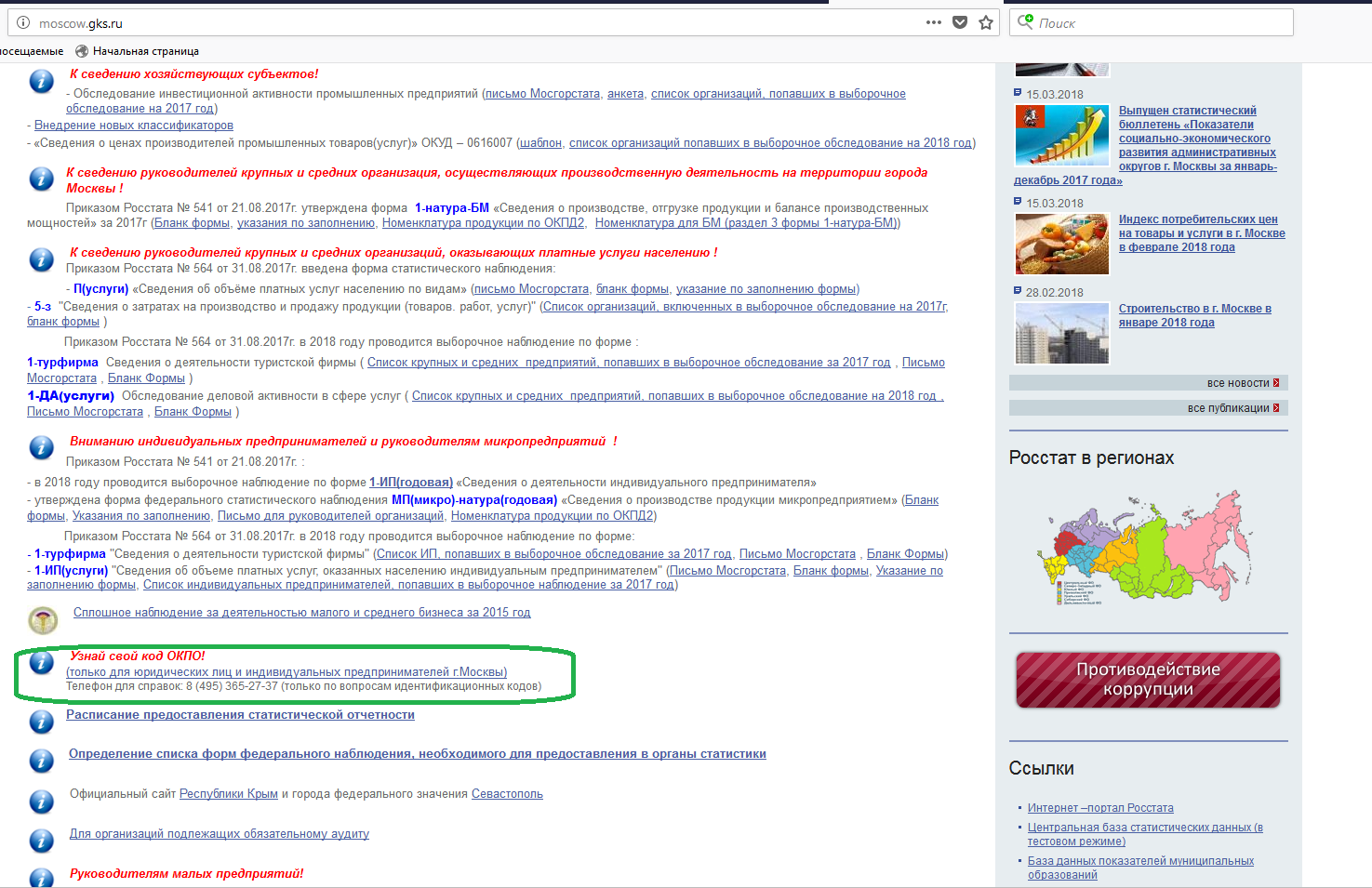Bookmark this page with the star icon
The width and height of the screenshot is (1372, 888).
pos(986,23)
